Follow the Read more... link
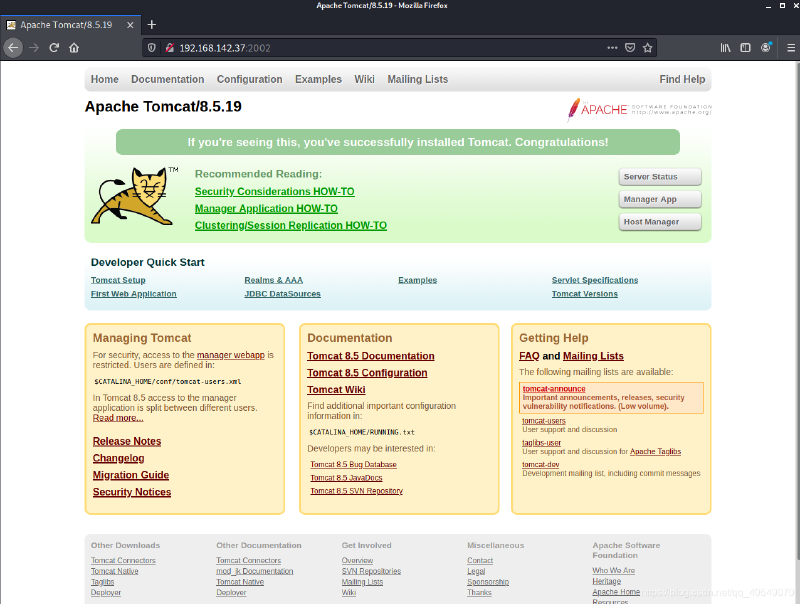This screenshot has height=604, width=800. click(118, 418)
